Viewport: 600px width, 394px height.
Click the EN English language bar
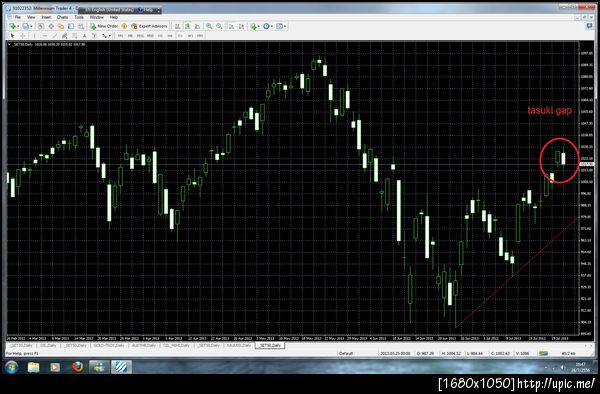108,10
